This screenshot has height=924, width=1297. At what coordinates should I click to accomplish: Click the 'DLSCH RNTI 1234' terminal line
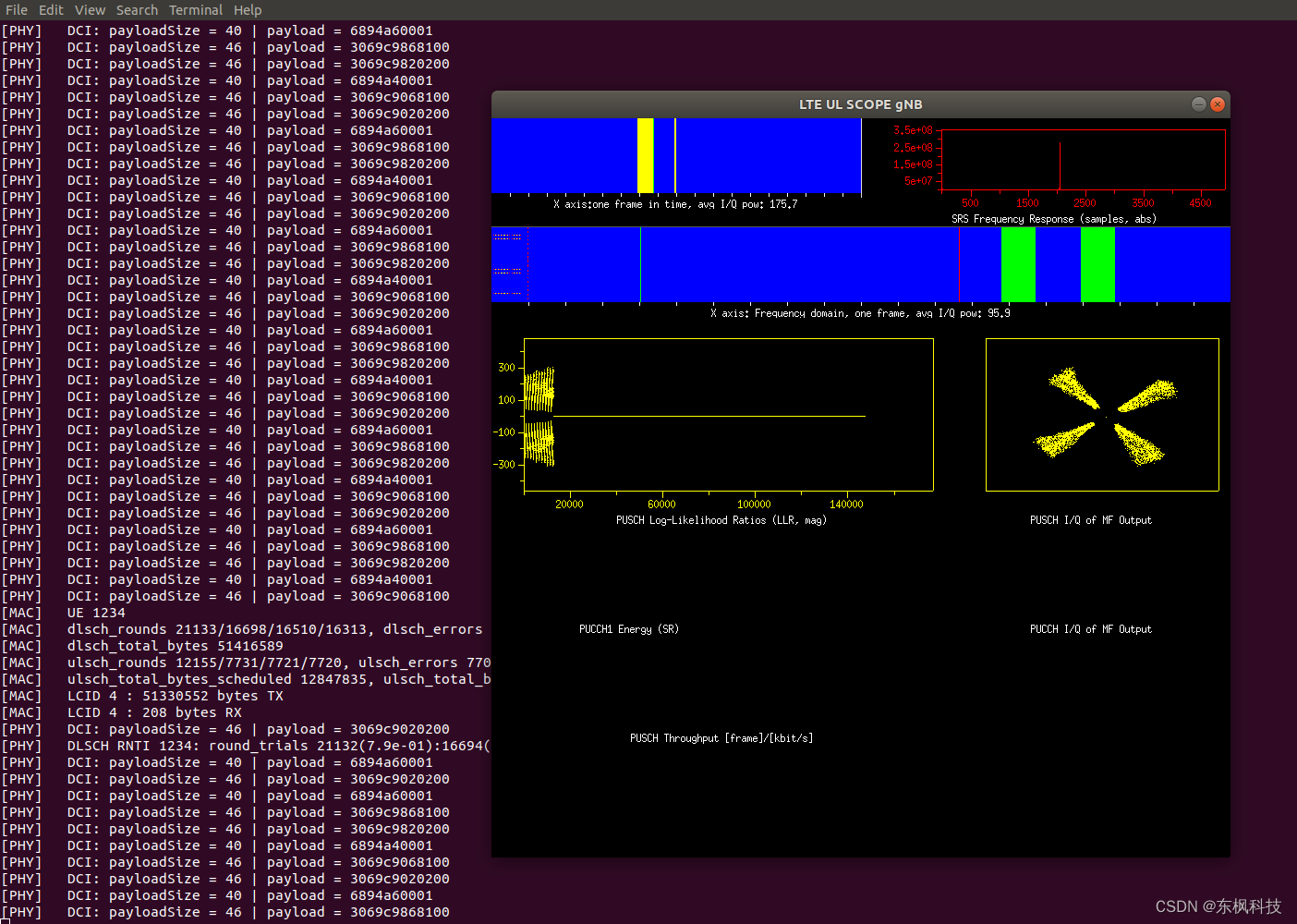246,746
